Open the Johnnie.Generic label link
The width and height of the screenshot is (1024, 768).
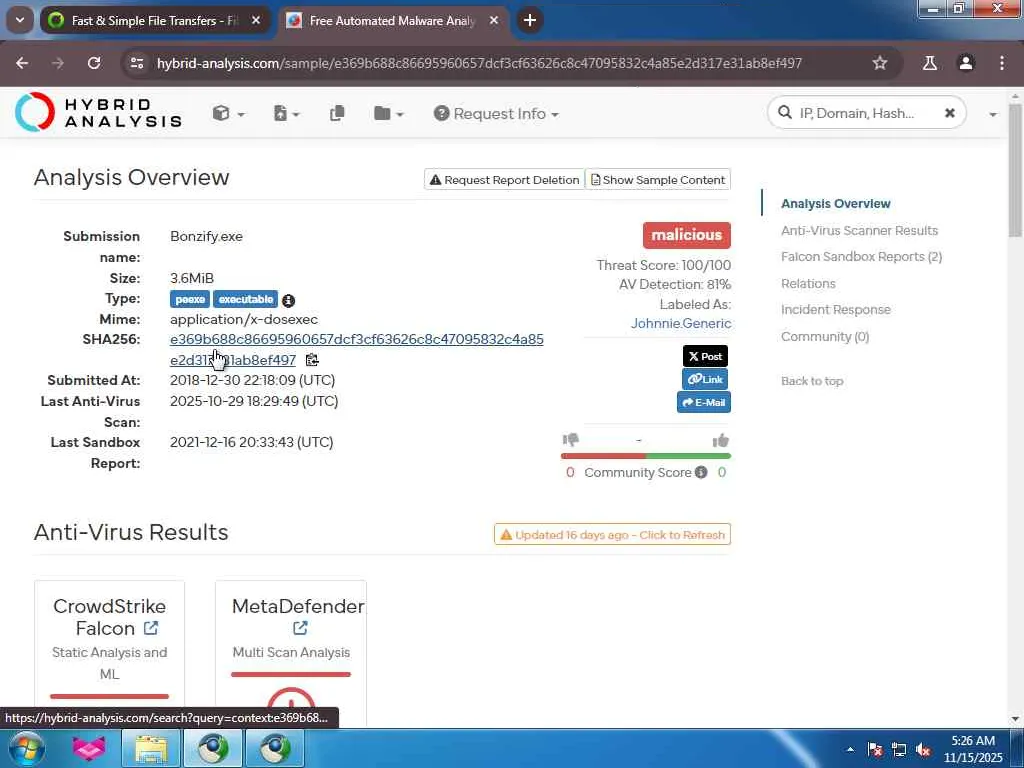(680, 323)
